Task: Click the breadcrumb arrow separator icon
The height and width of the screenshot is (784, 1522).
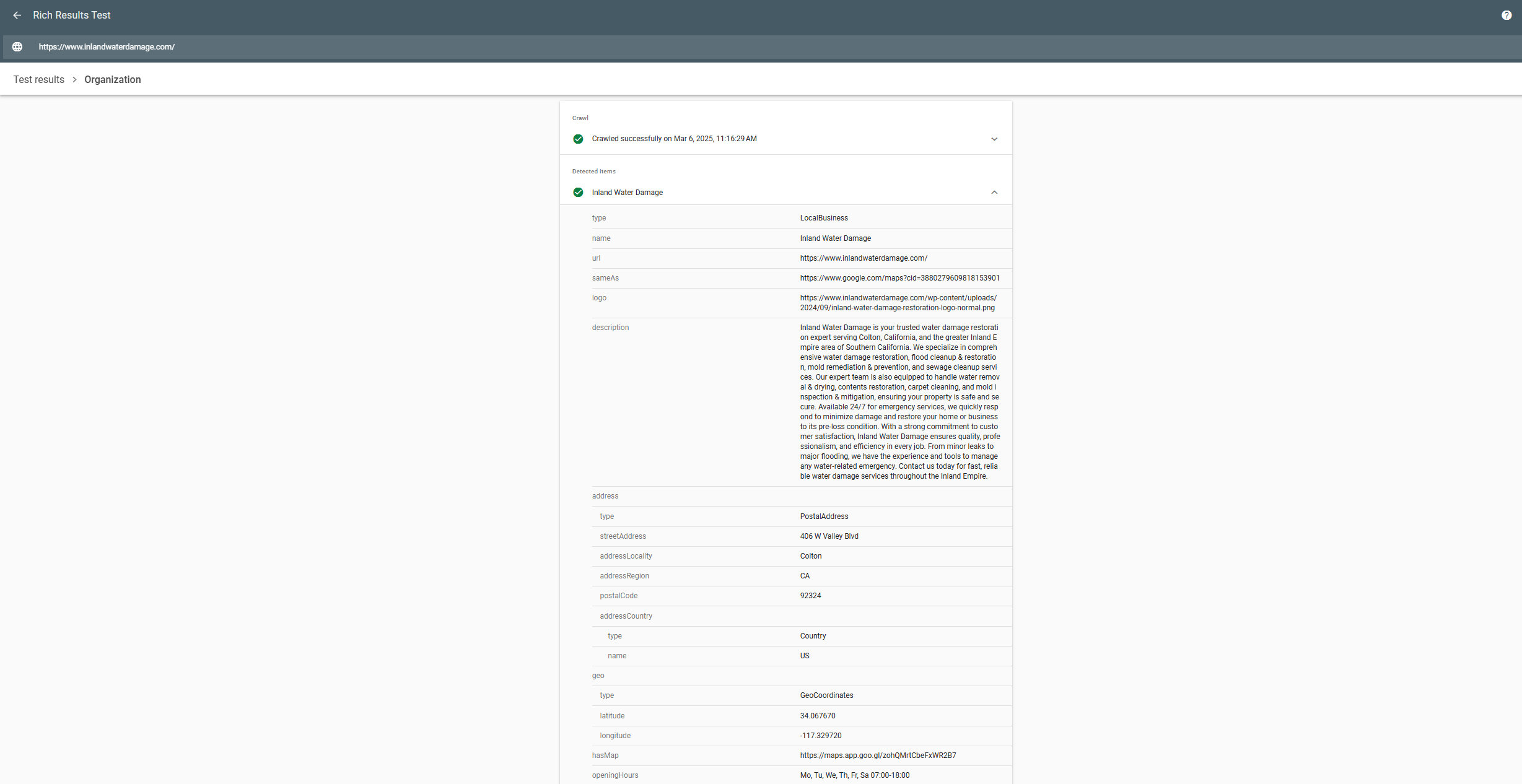Action: [x=74, y=80]
